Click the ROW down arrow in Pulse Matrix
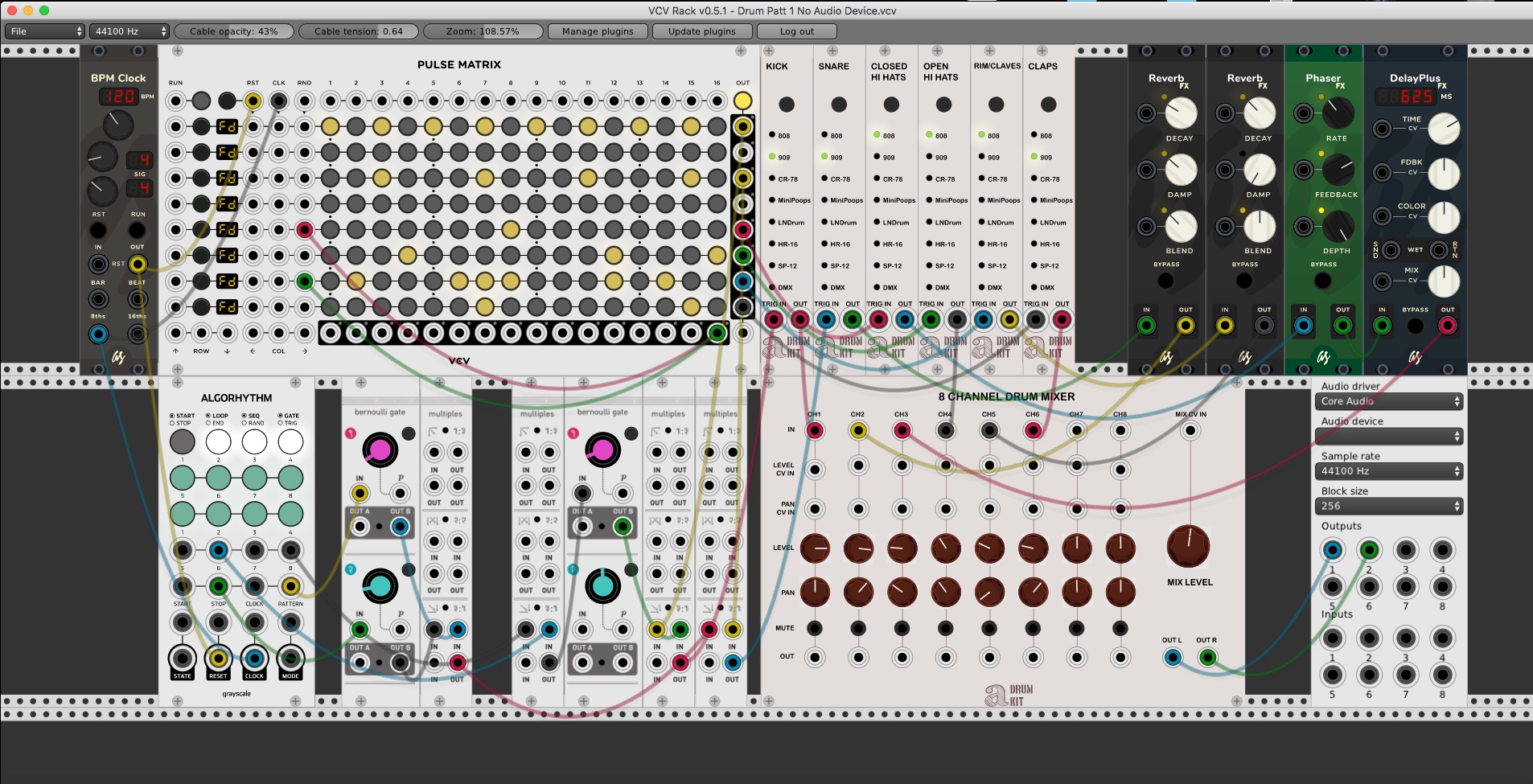This screenshot has height=784, width=1533. [227, 351]
